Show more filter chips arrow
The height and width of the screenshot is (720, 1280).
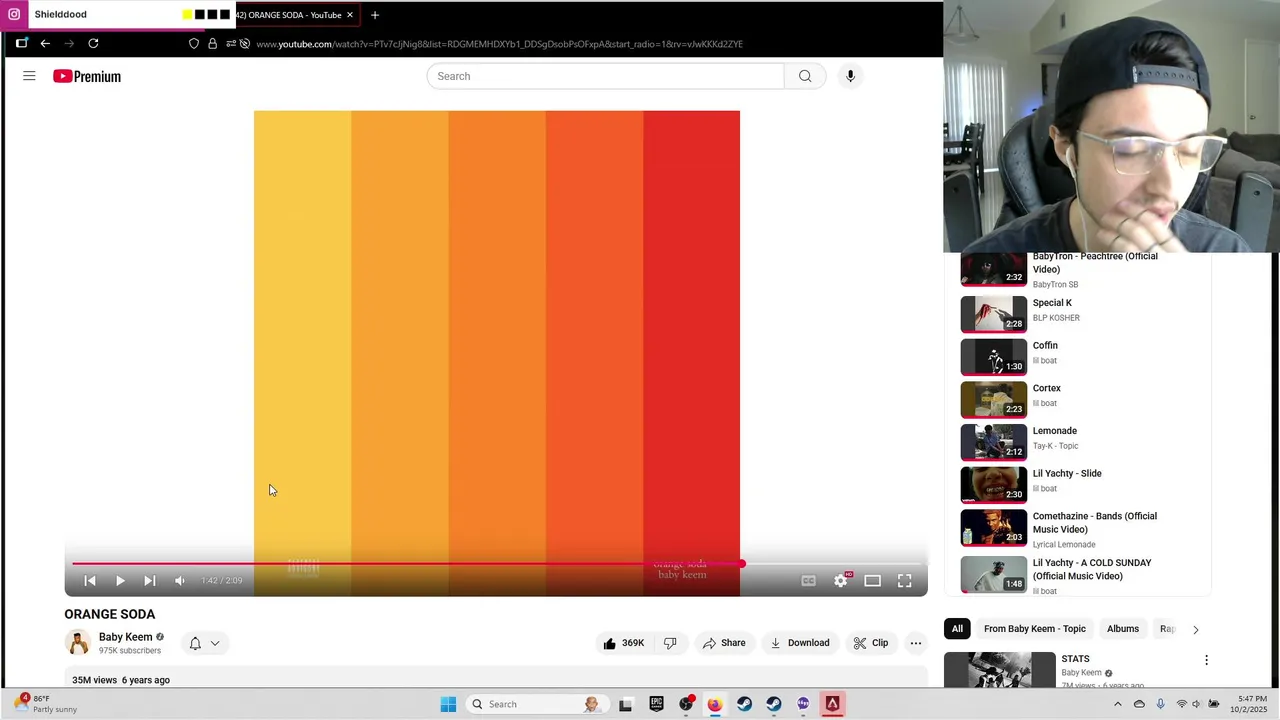point(1195,629)
